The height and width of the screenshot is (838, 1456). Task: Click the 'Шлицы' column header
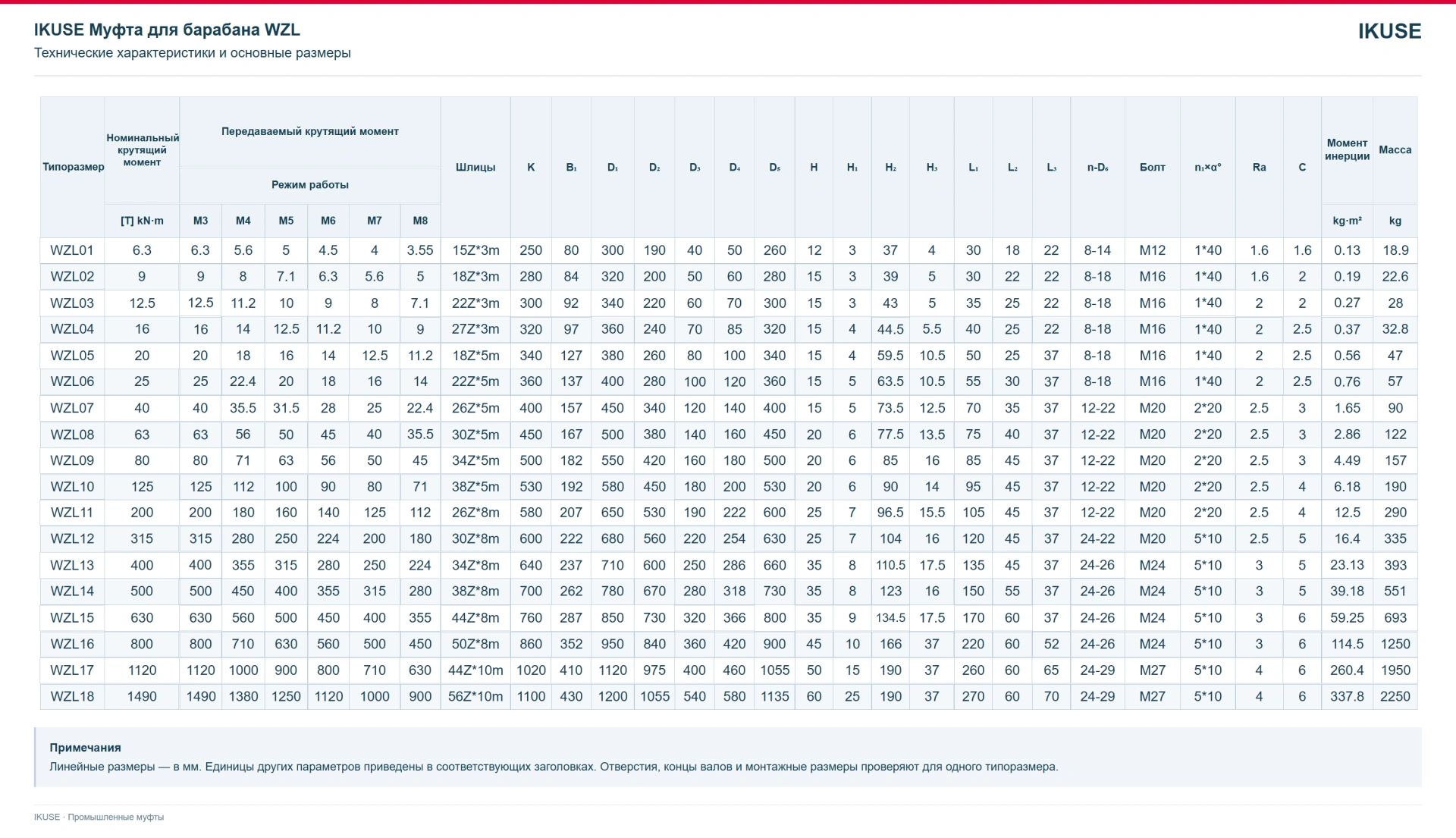475,167
